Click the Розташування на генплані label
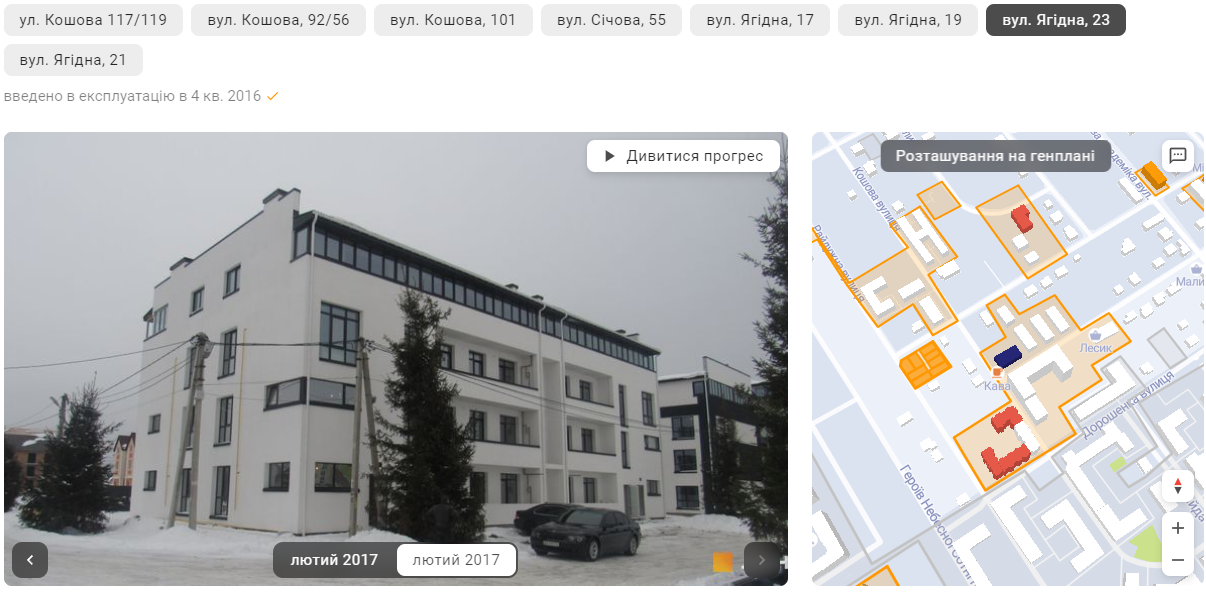Viewport: 1206px width, 595px height. pos(995,156)
